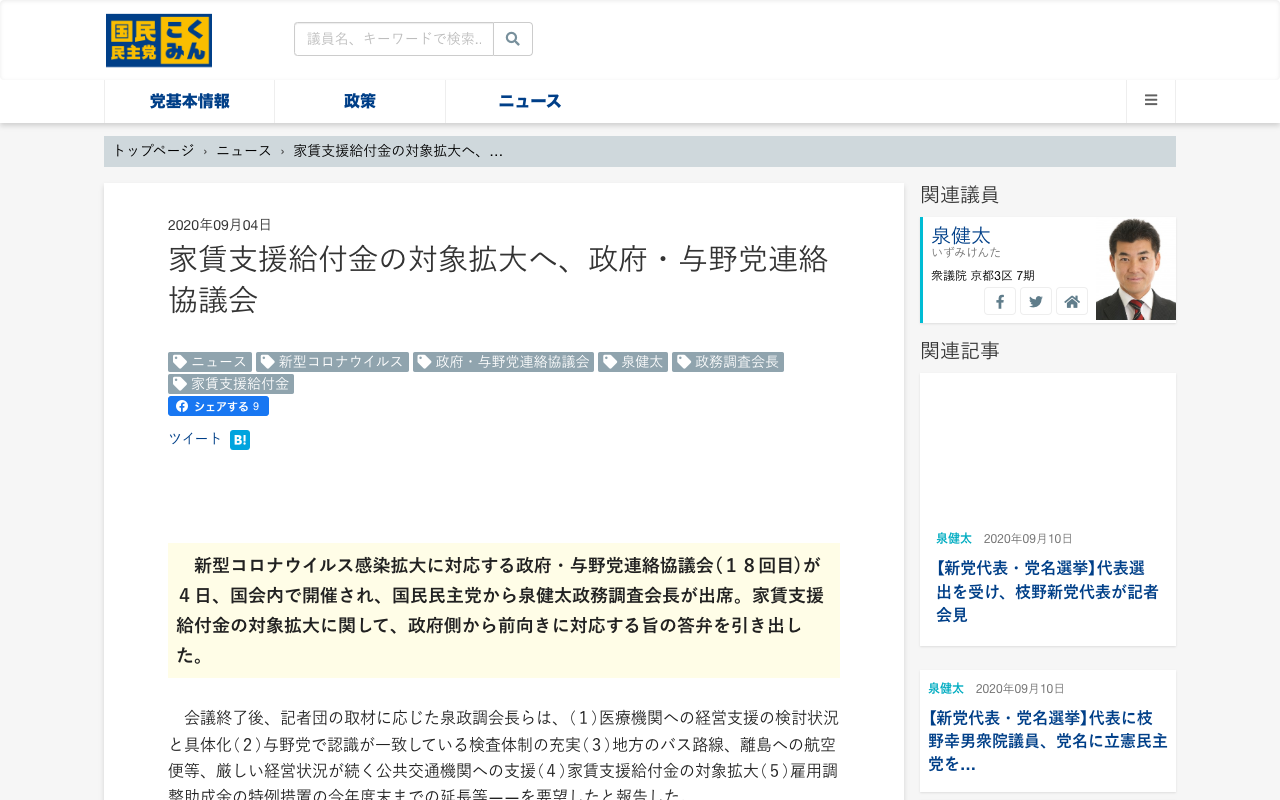
Task: Select the 泉健太 tag
Action: (x=633, y=362)
